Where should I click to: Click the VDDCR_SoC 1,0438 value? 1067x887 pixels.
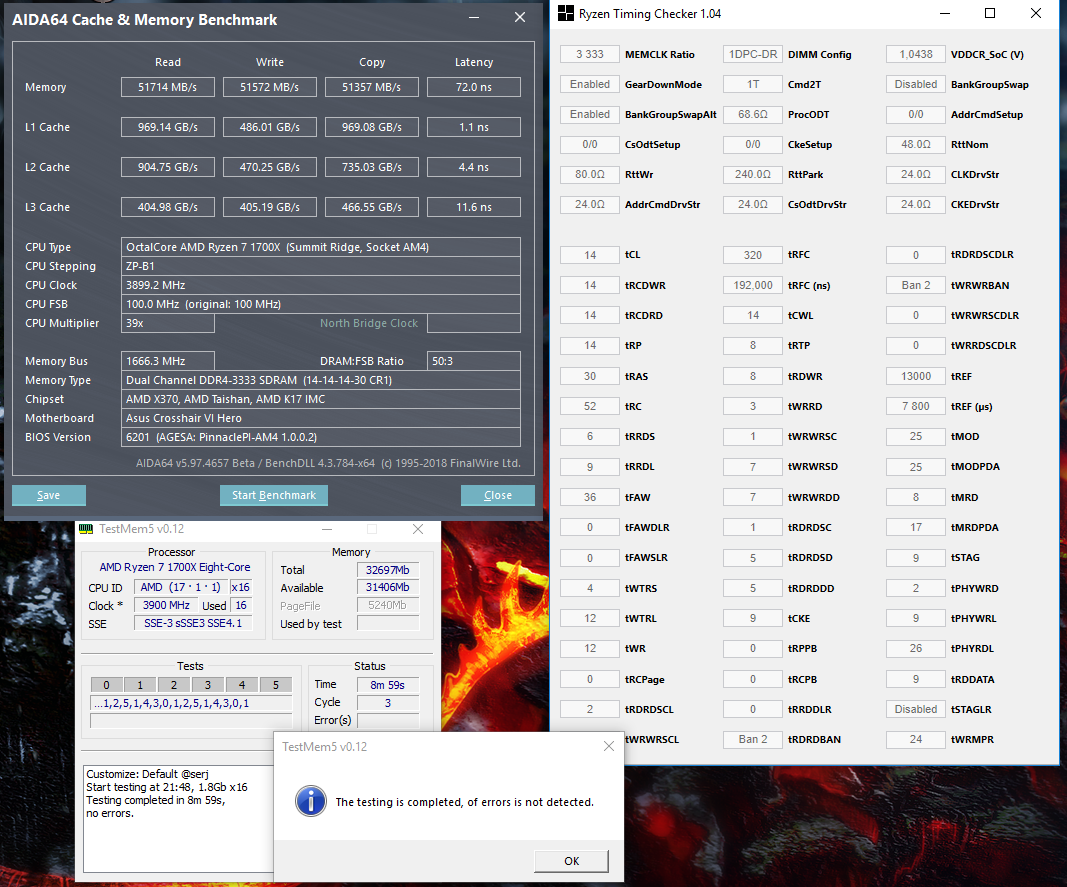pos(916,54)
